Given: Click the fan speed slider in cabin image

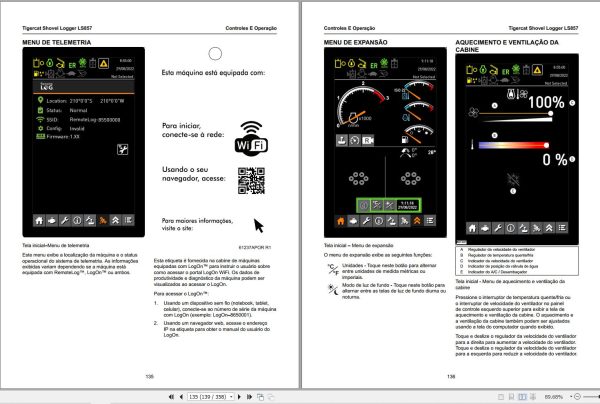Looking at the screenshot, I should (515, 114).
